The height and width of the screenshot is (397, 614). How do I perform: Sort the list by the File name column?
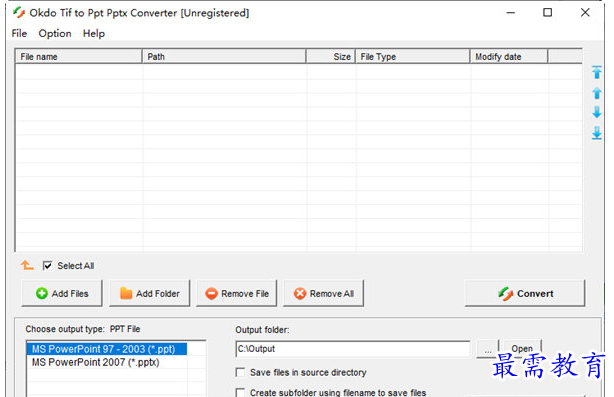(x=78, y=56)
